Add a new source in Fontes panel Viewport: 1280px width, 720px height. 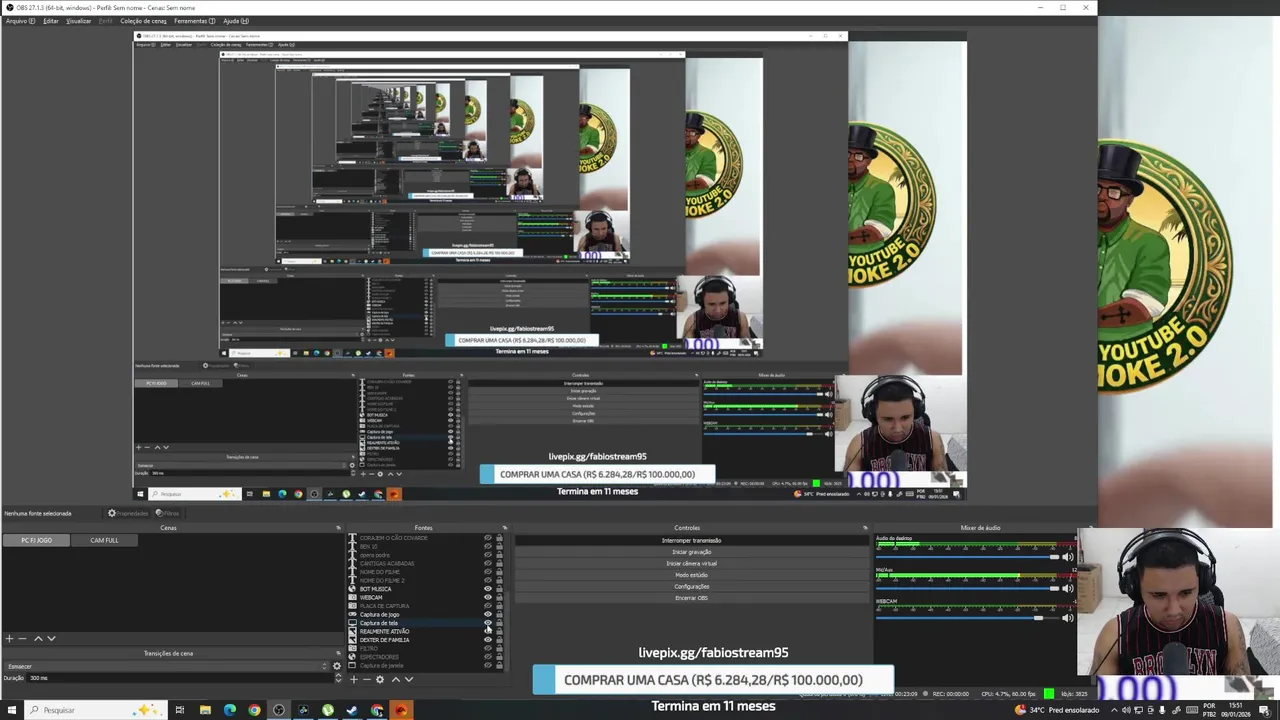354,679
